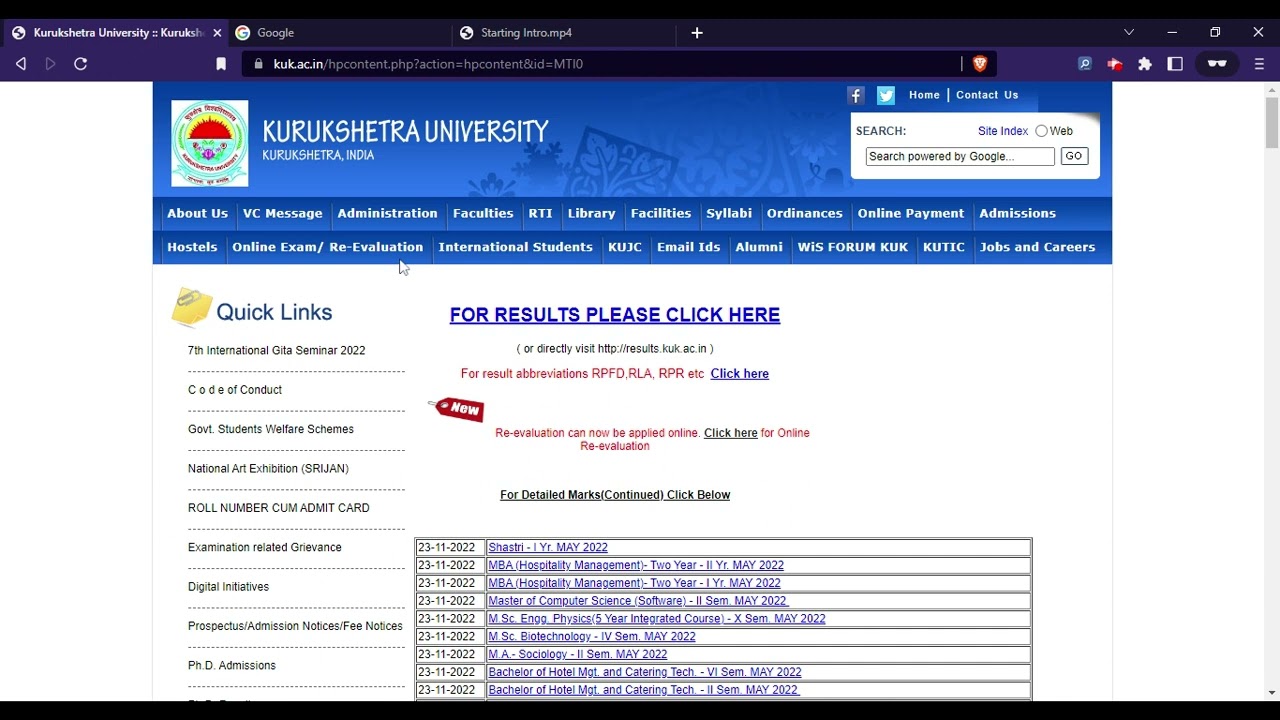Screen dimensions: 1280x720
Task: Click the scrollbar down arrow
Action: click(x=1271, y=693)
